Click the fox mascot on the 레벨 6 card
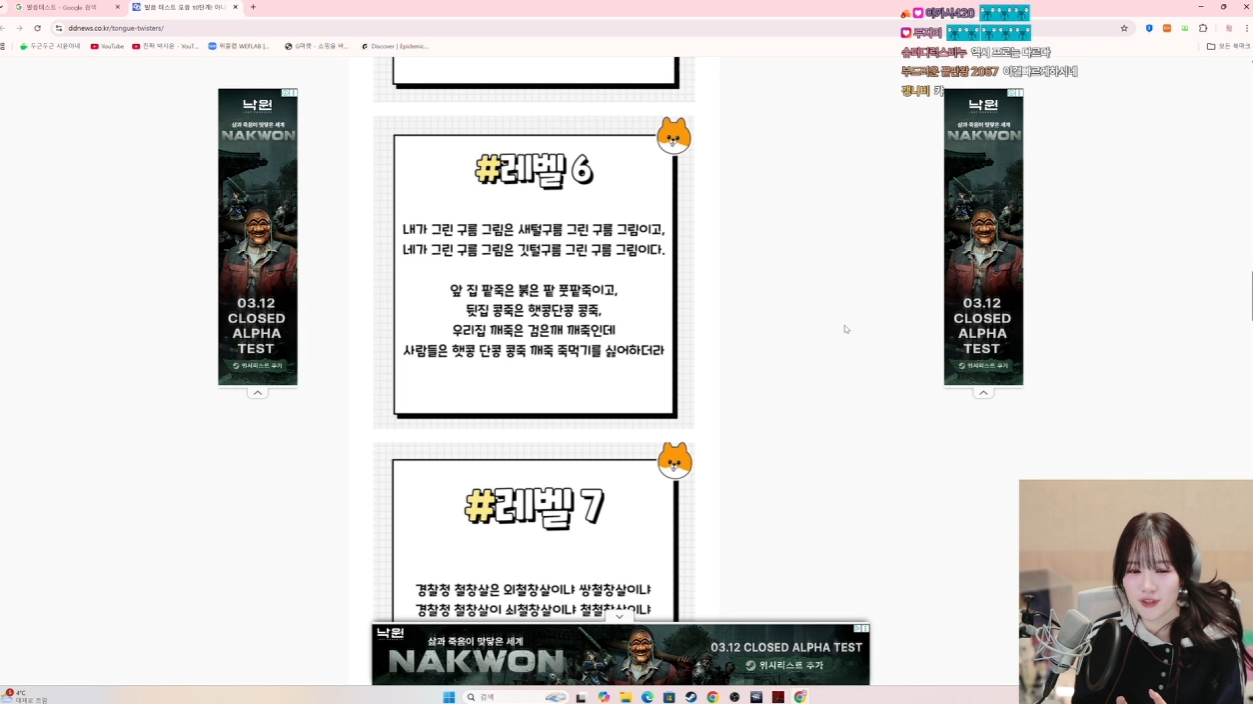1253x704 pixels. [674, 136]
